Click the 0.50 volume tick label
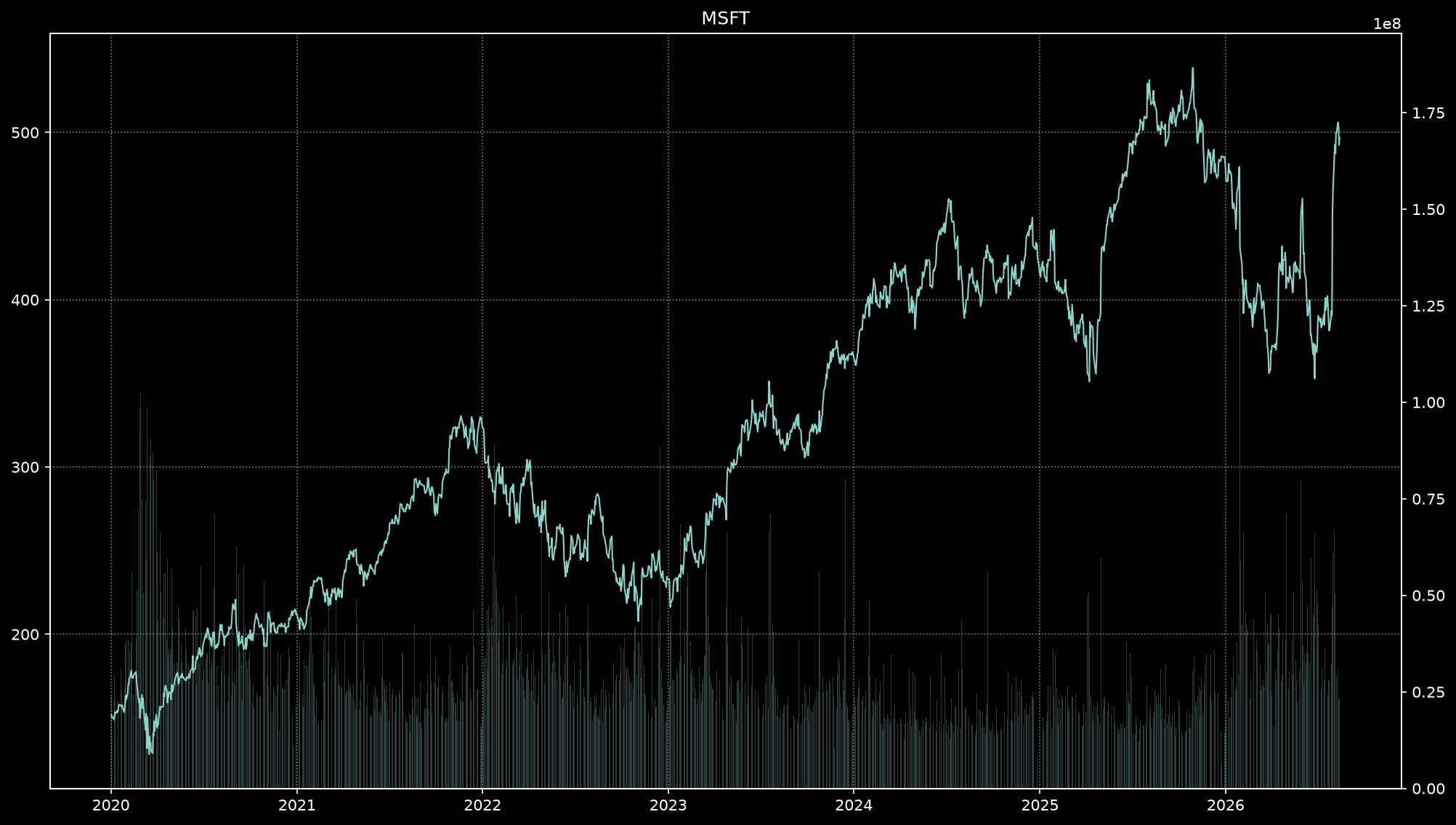 (x=1428, y=596)
